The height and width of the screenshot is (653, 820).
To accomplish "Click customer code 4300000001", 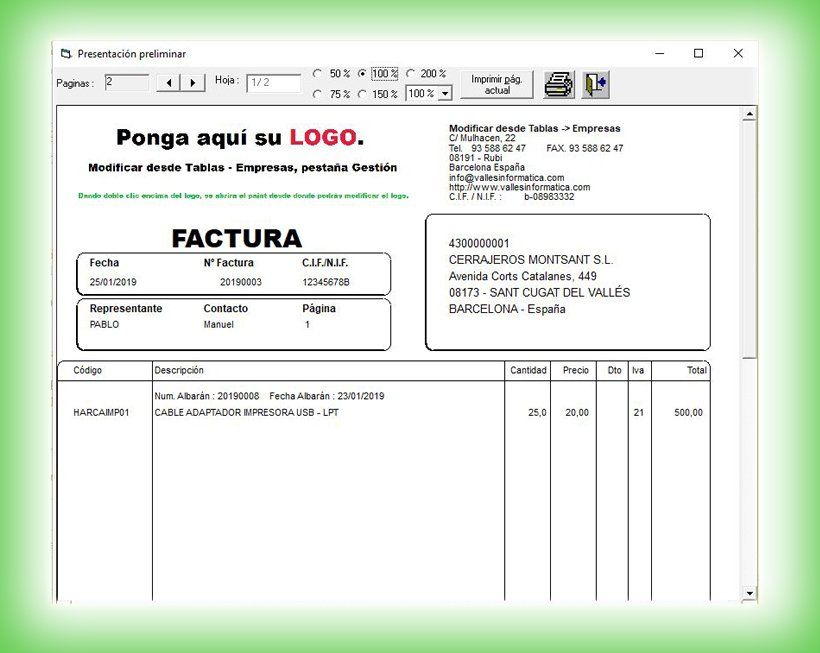I will tap(479, 243).
